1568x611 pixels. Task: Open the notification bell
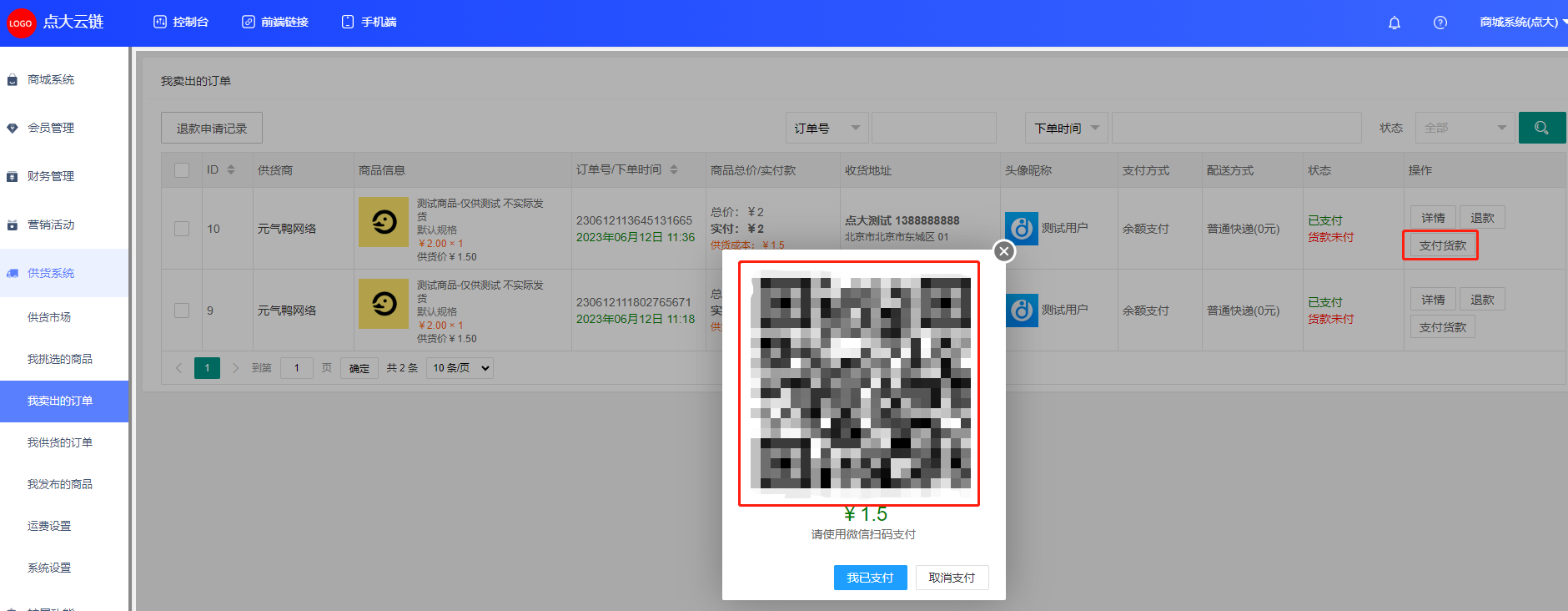click(x=1395, y=23)
